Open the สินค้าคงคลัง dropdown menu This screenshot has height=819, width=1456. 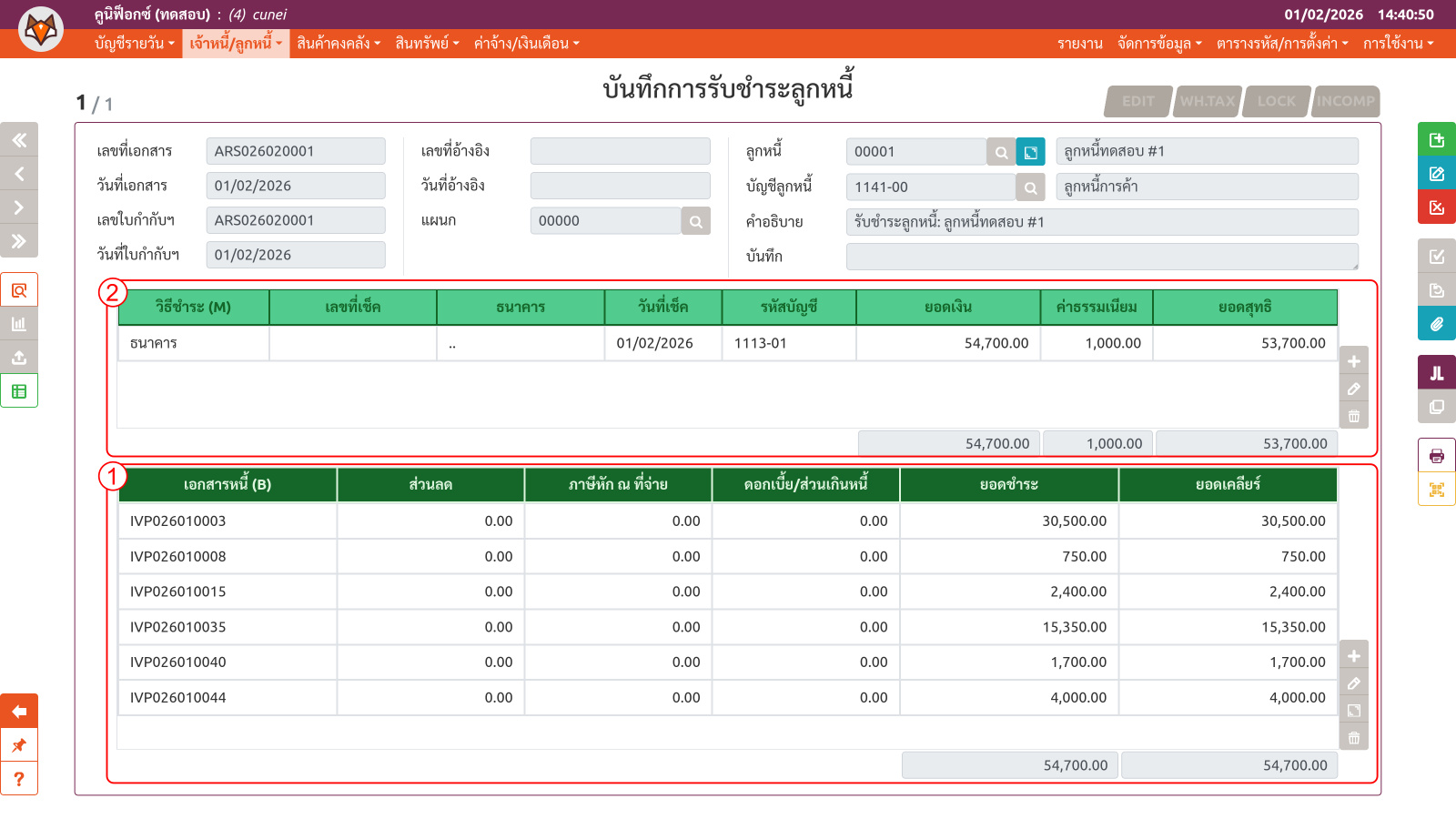click(x=338, y=44)
